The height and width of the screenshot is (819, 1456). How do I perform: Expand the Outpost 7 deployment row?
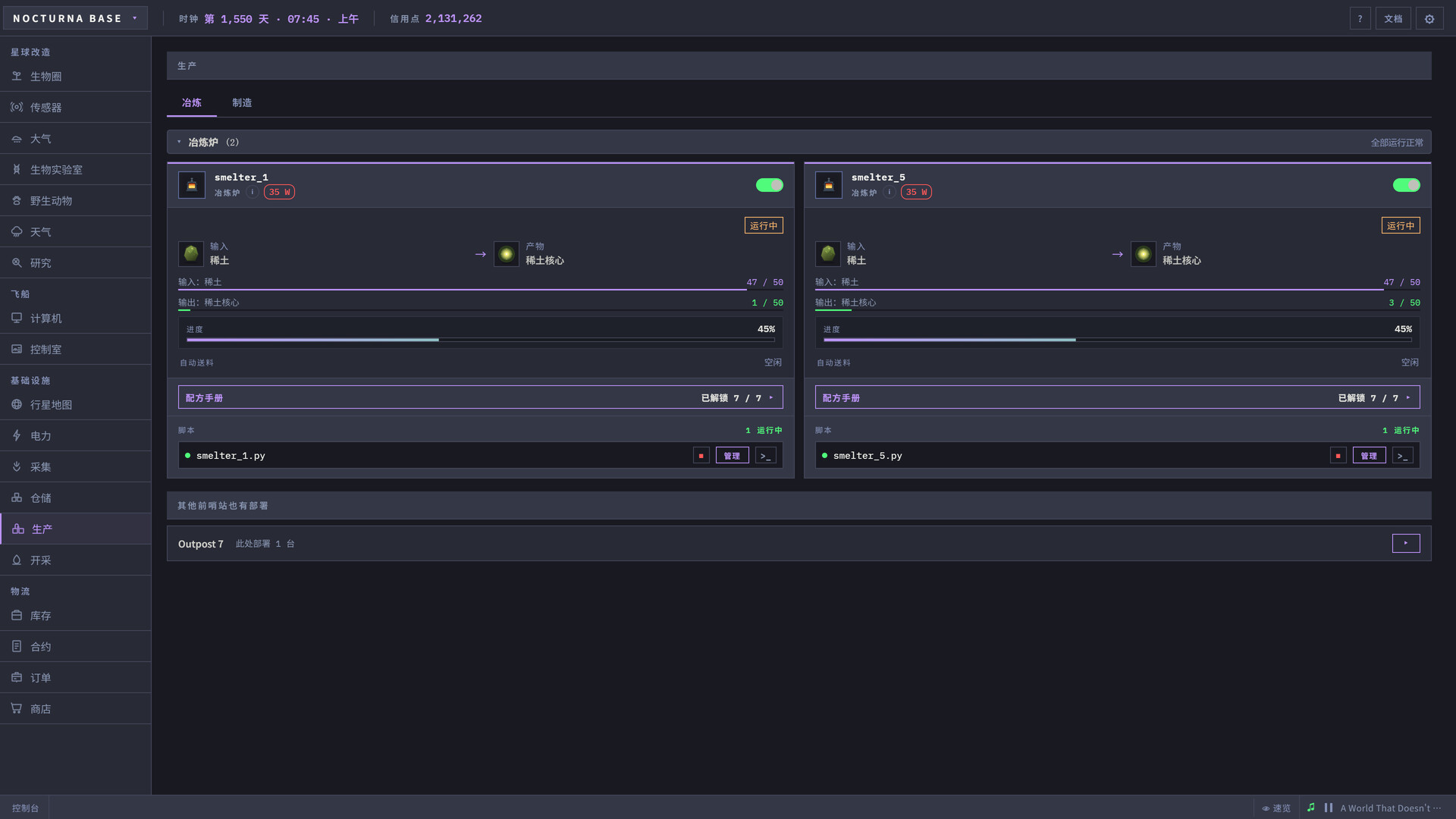pos(1406,543)
